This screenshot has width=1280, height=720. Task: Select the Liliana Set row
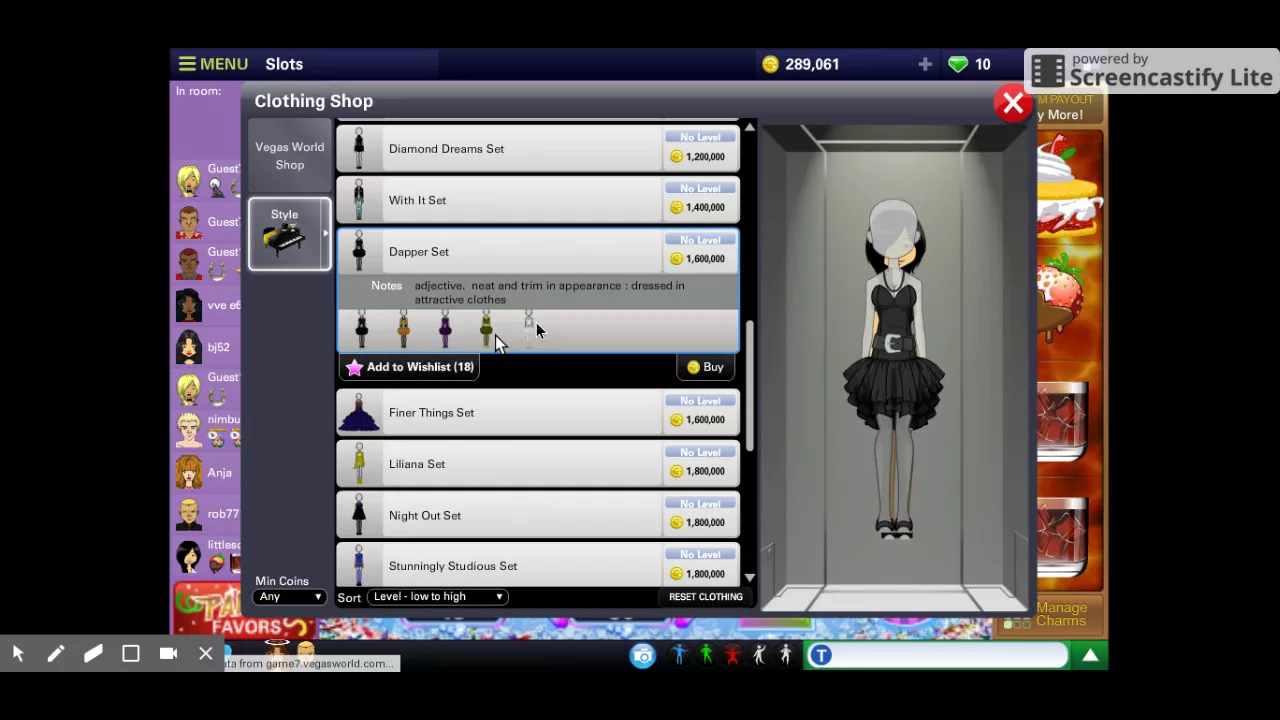point(538,464)
